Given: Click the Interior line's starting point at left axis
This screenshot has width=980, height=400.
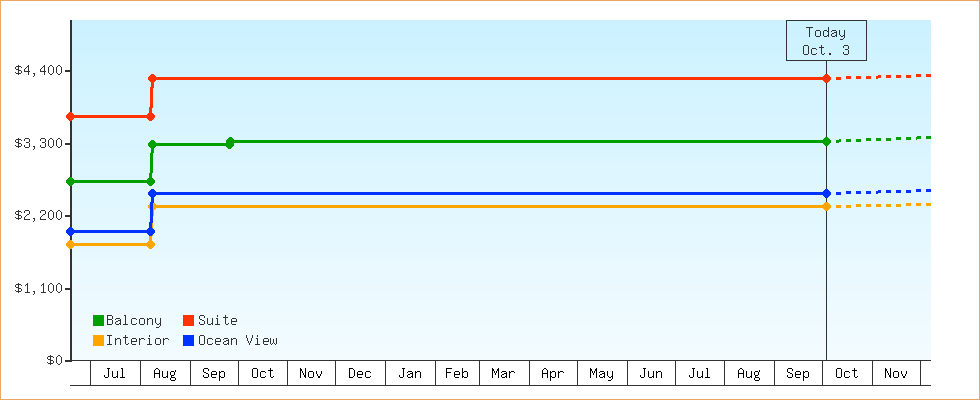Looking at the screenshot, I should pos(71,244).
